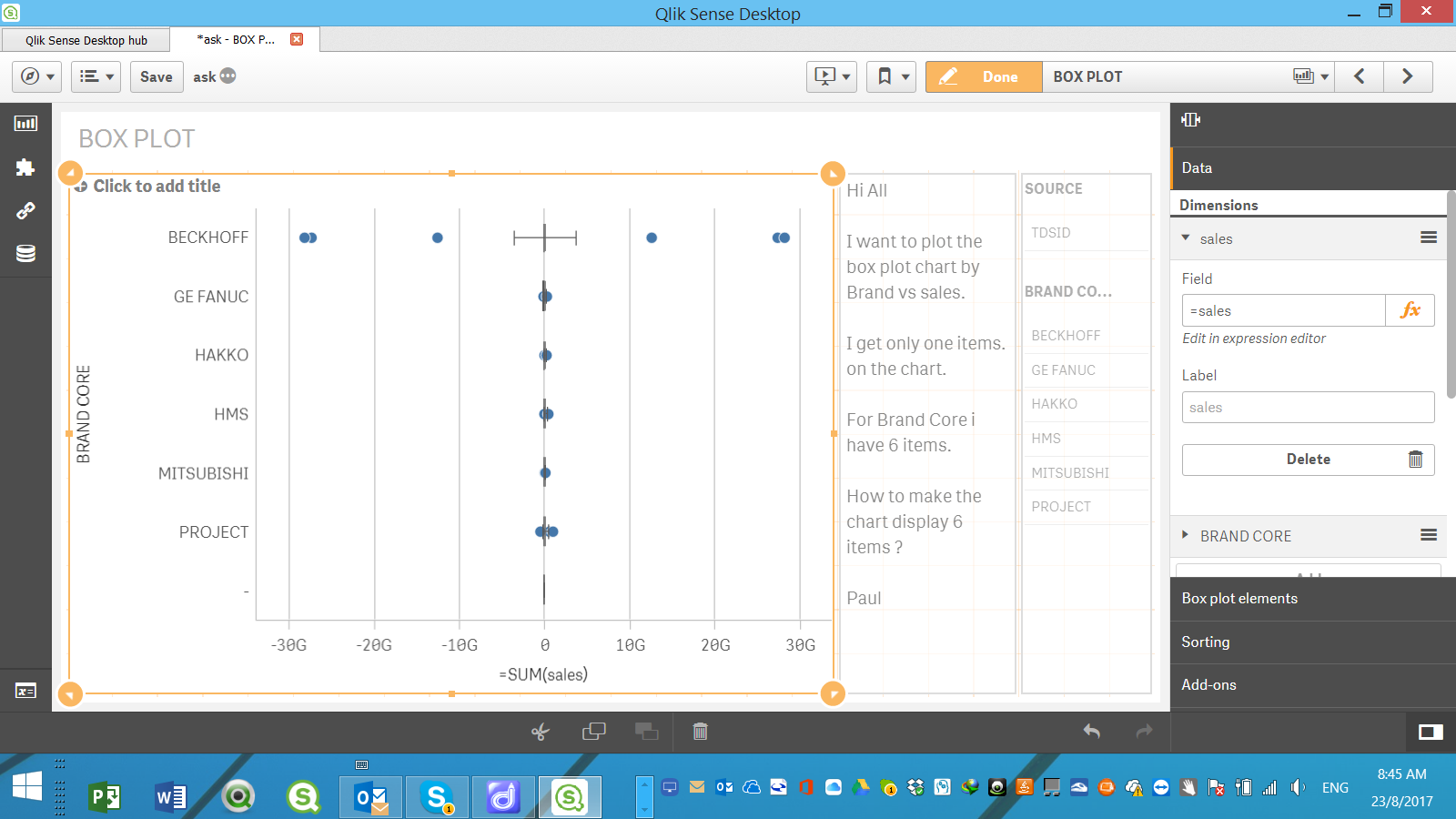
Task: Open the Sorting section in the properties panel
Action: tap(1206, 642)
